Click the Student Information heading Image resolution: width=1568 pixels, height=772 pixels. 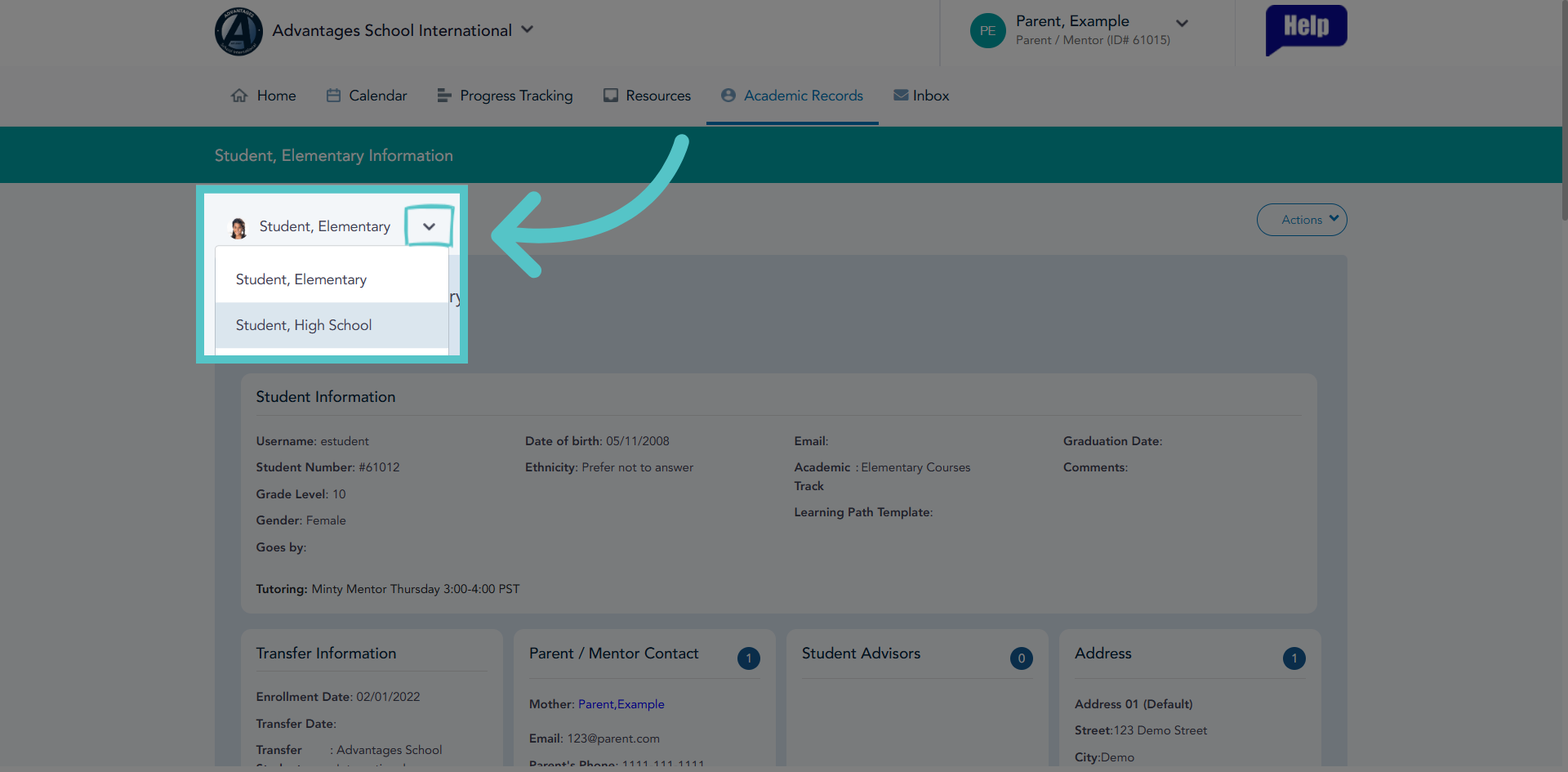[326, 397]
